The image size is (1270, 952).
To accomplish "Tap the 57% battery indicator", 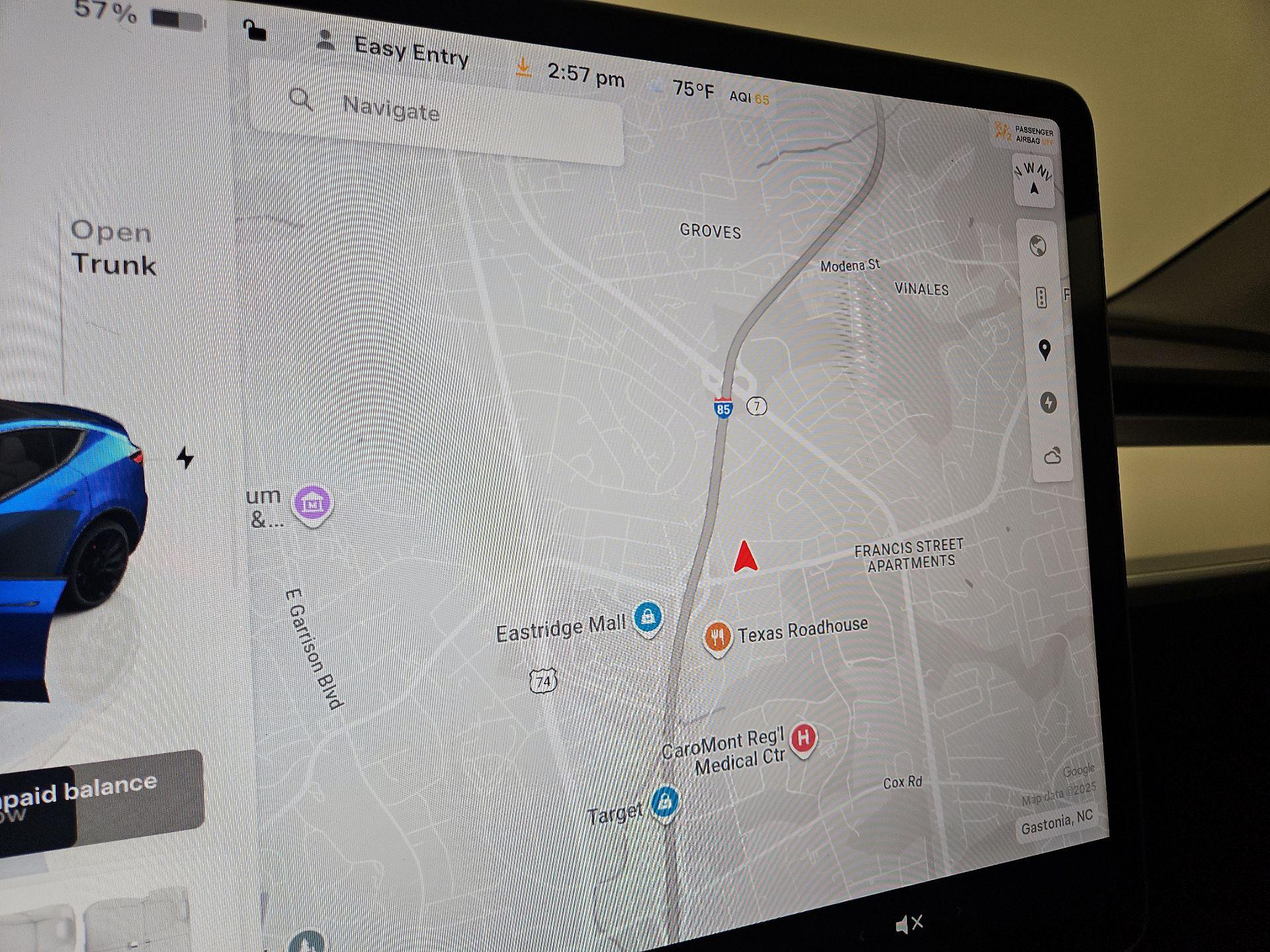I will pos(140,15).
